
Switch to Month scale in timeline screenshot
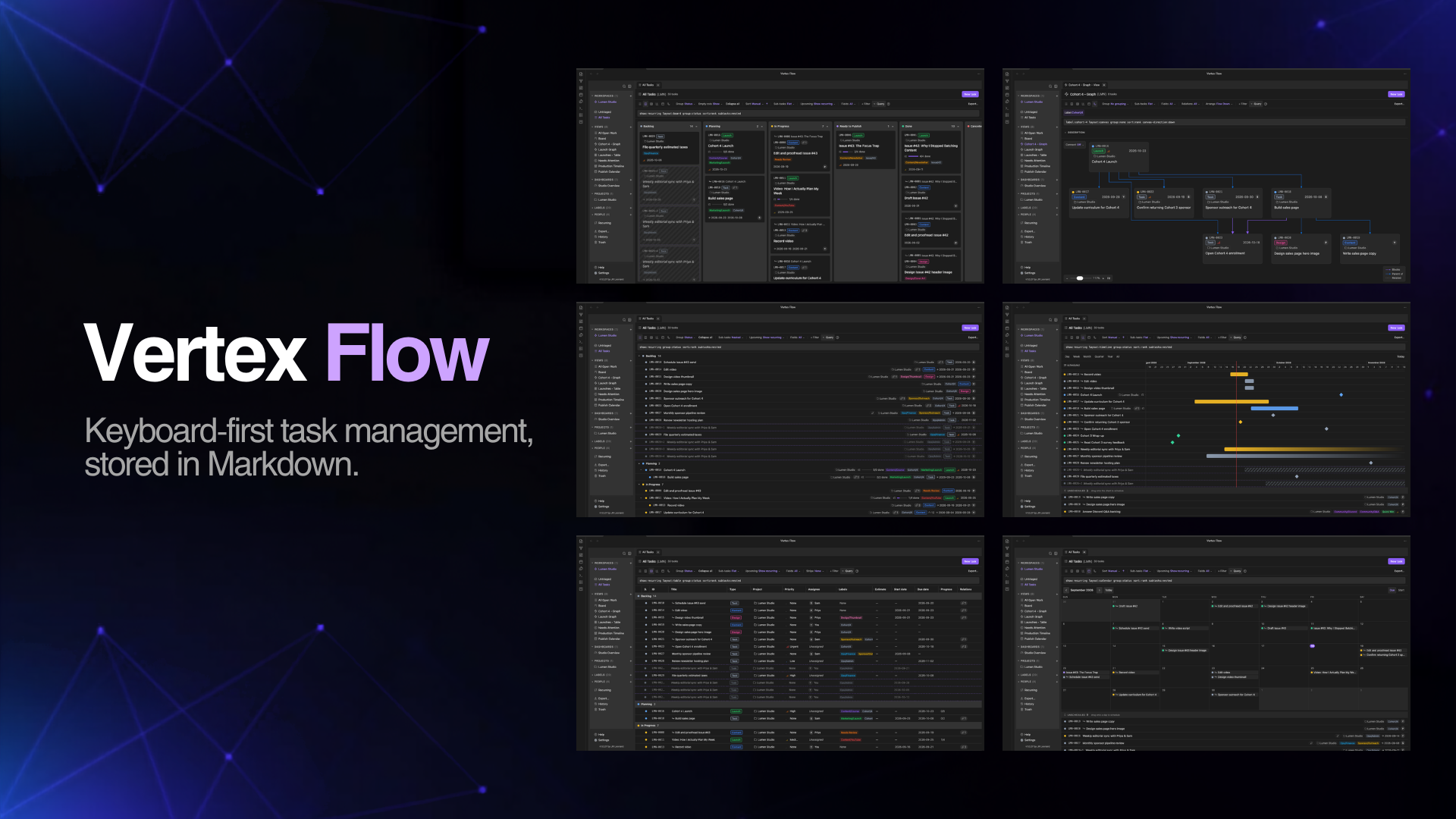(x=1087, y=356)
